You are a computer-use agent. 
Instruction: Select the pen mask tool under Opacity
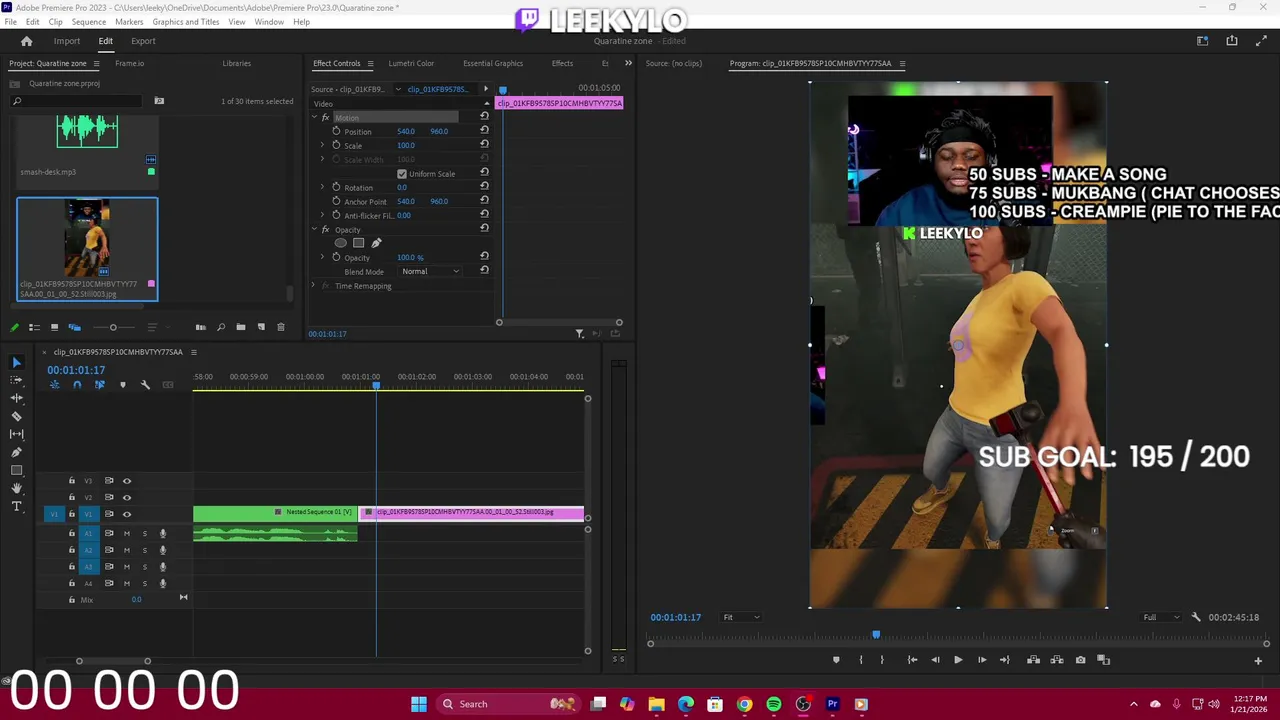click(377, 243)
